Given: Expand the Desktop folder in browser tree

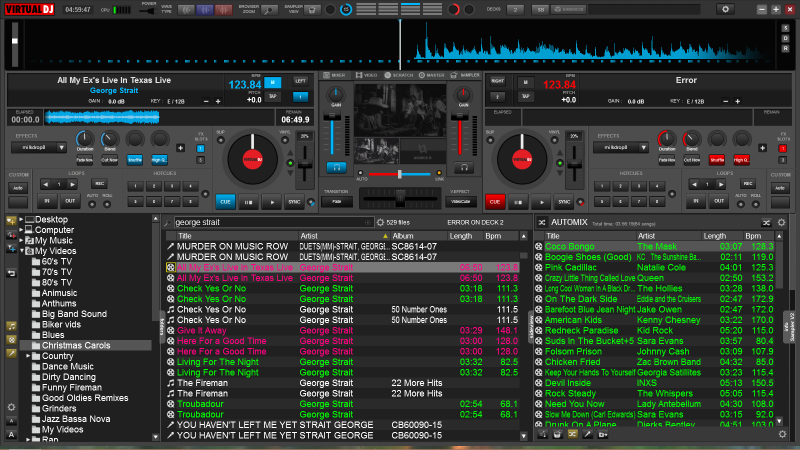Looking at the screenshot, I should point(22,219).
